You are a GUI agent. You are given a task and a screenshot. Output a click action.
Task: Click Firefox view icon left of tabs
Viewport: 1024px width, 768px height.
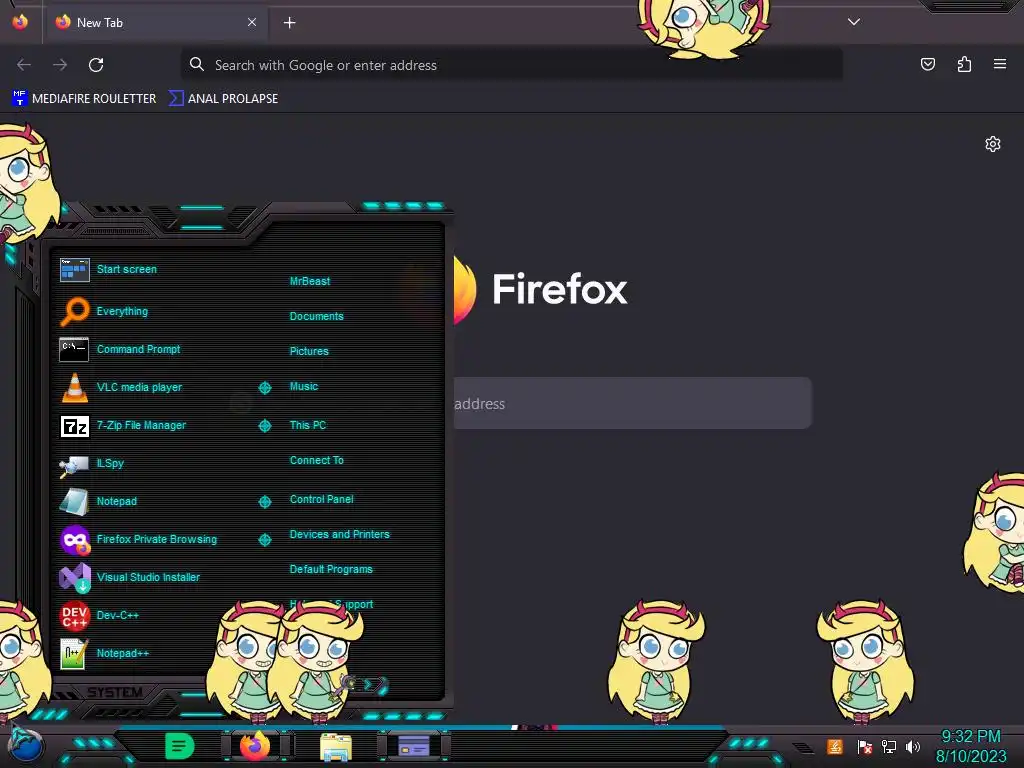[x=20, y=22]
